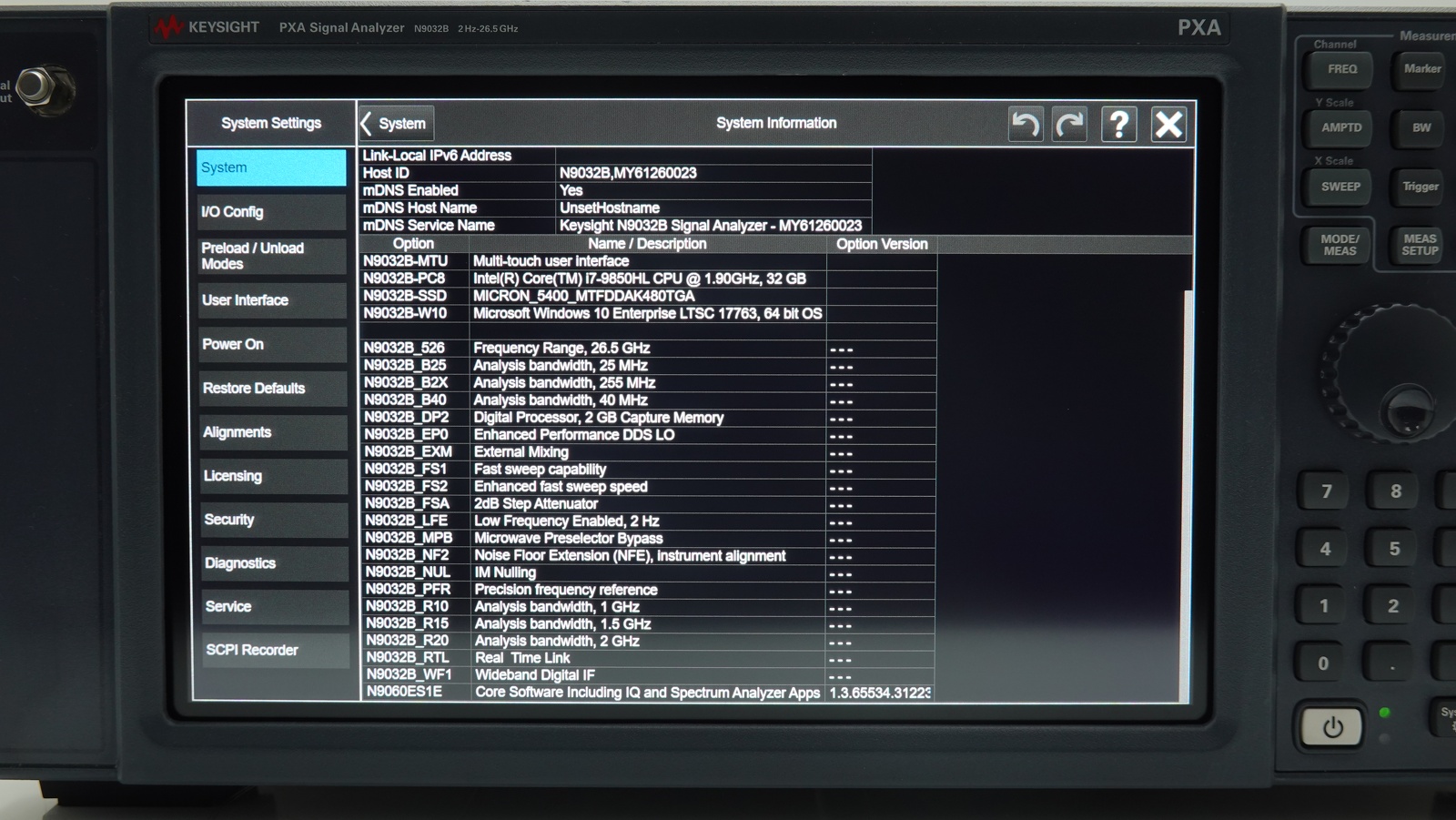Click the version 1.3.65534.31223 cell

tap(880, 693)
